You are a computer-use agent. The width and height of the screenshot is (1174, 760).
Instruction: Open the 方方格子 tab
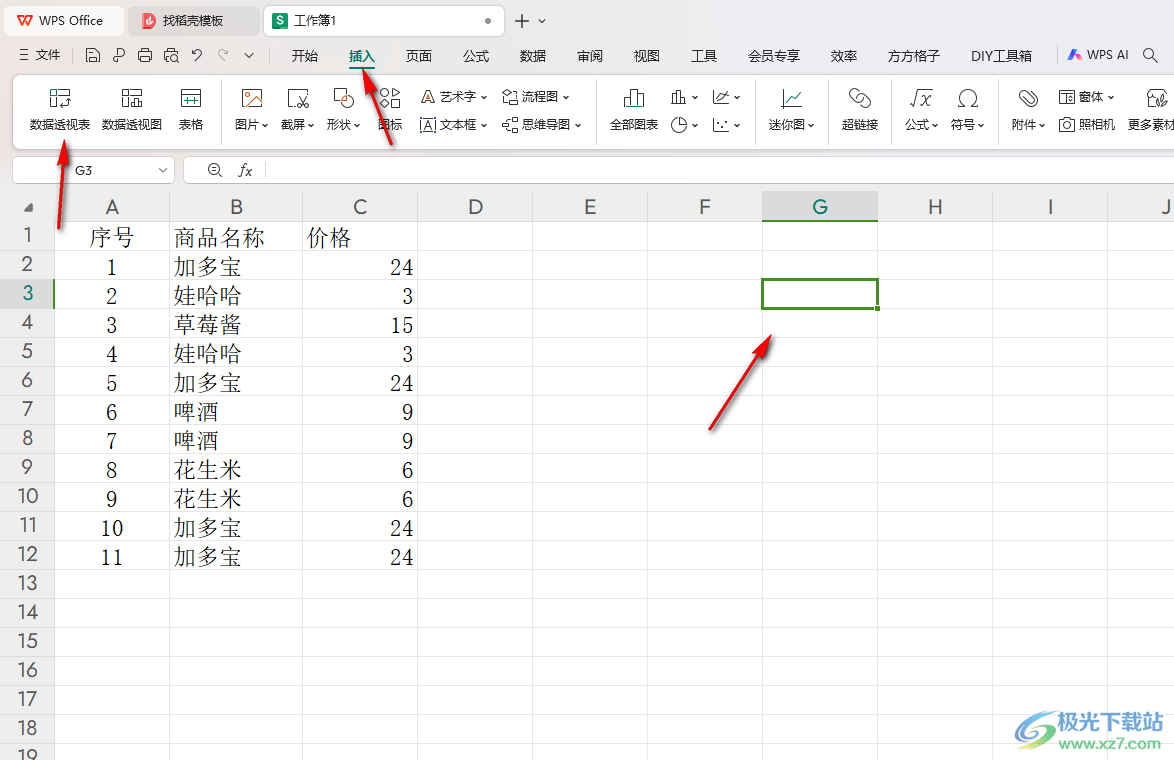pyautogui.click(x=913, y=56)
